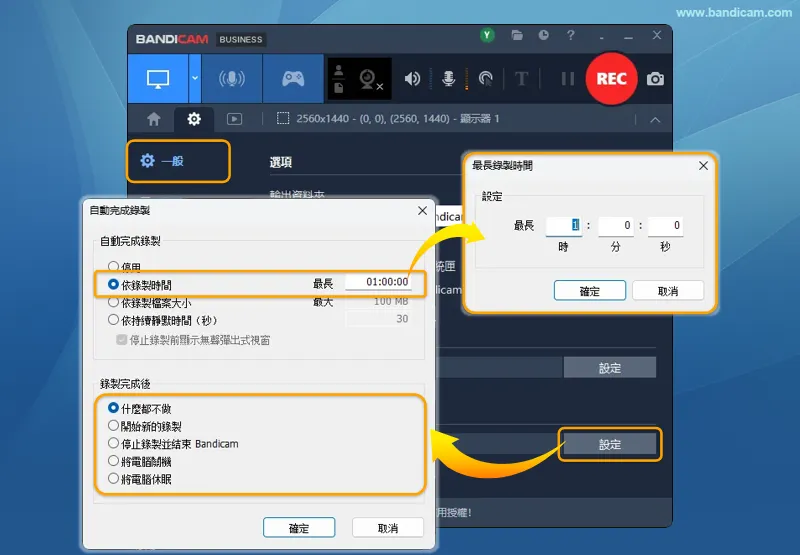Toggle webcam overlay icon
800x555 pixels.
click(x=370, y=80)
